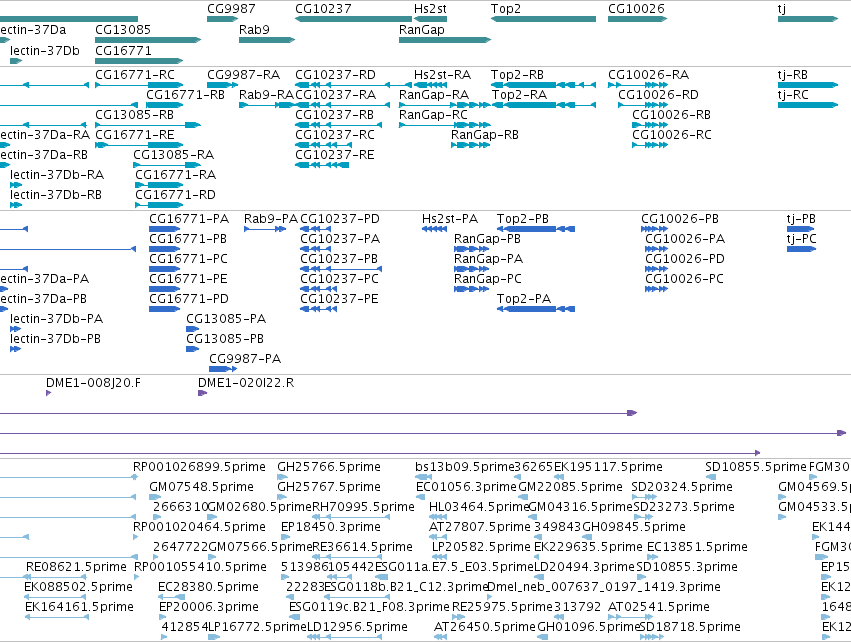Select the Rab9 gene label
The image size is (851, 642).
[x=254, y=30]
